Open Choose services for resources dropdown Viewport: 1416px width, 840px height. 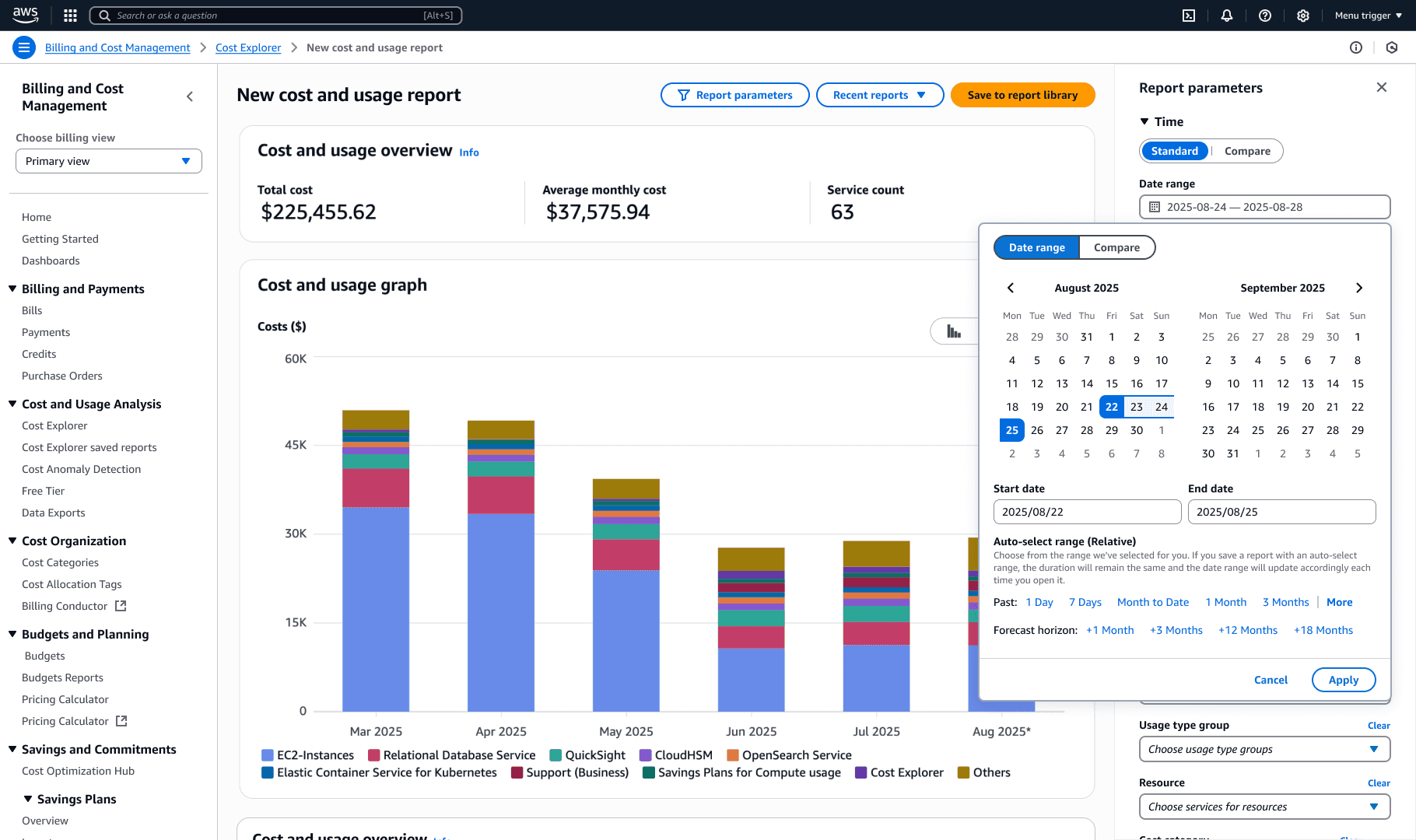pos(1264,807)
